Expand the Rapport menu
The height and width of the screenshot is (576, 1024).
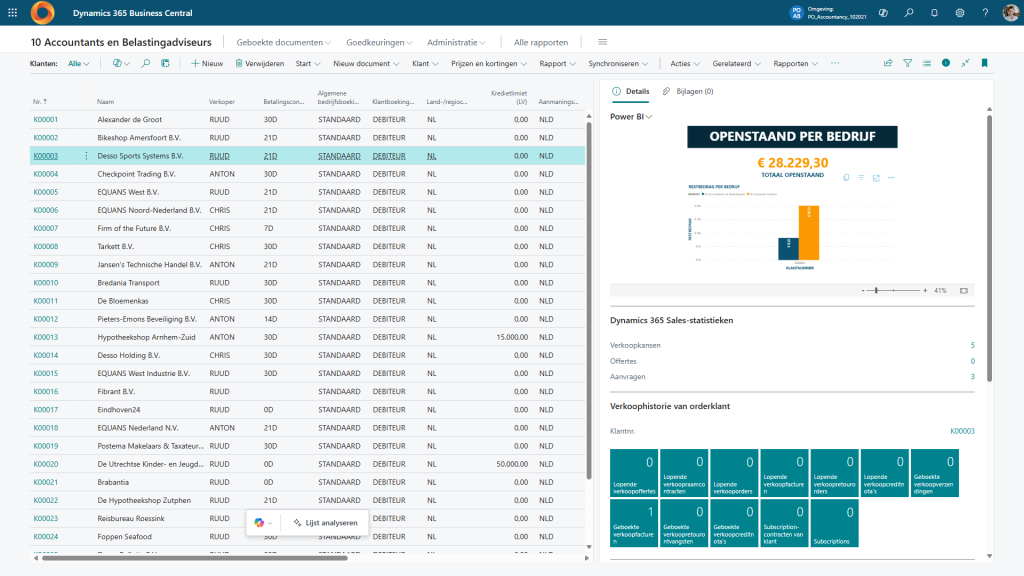pyautogui.click(x=557, y=63)
